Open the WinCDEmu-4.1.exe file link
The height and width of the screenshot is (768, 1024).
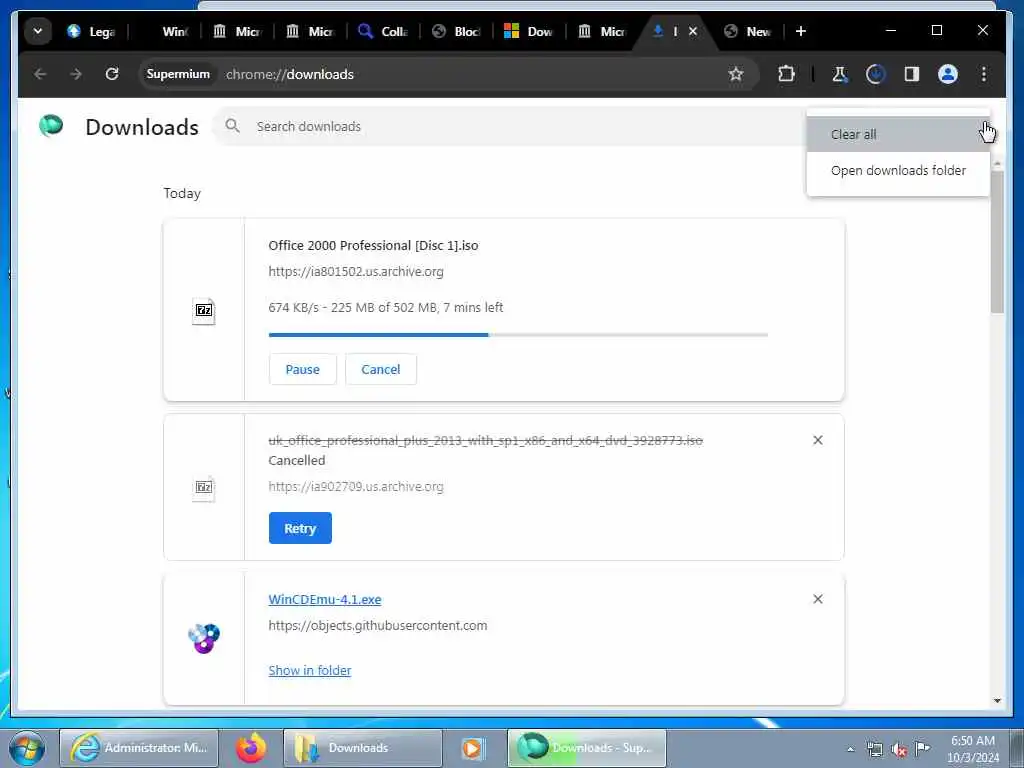[325, 600]
